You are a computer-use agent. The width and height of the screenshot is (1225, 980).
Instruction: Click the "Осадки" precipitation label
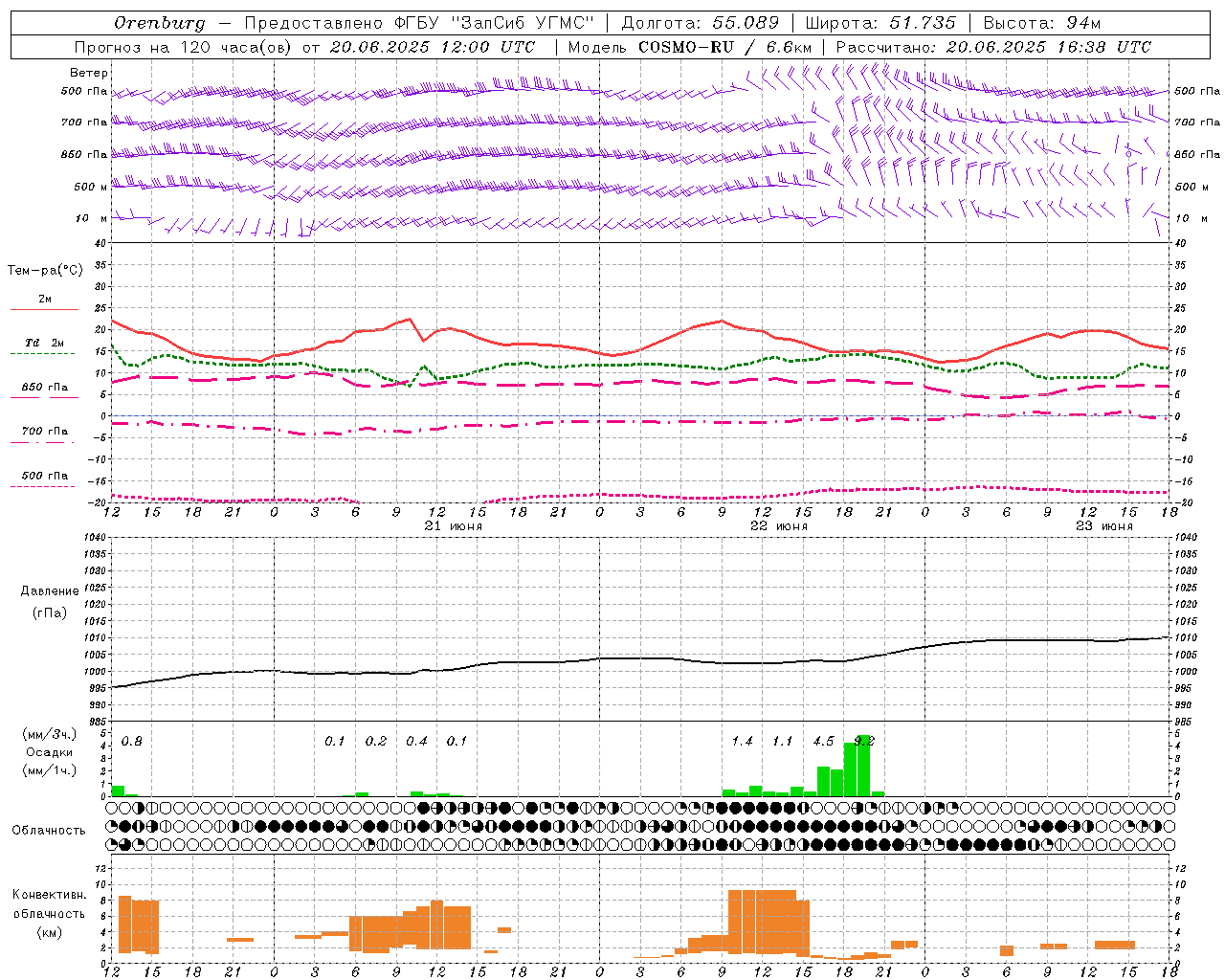pos(49,752)
